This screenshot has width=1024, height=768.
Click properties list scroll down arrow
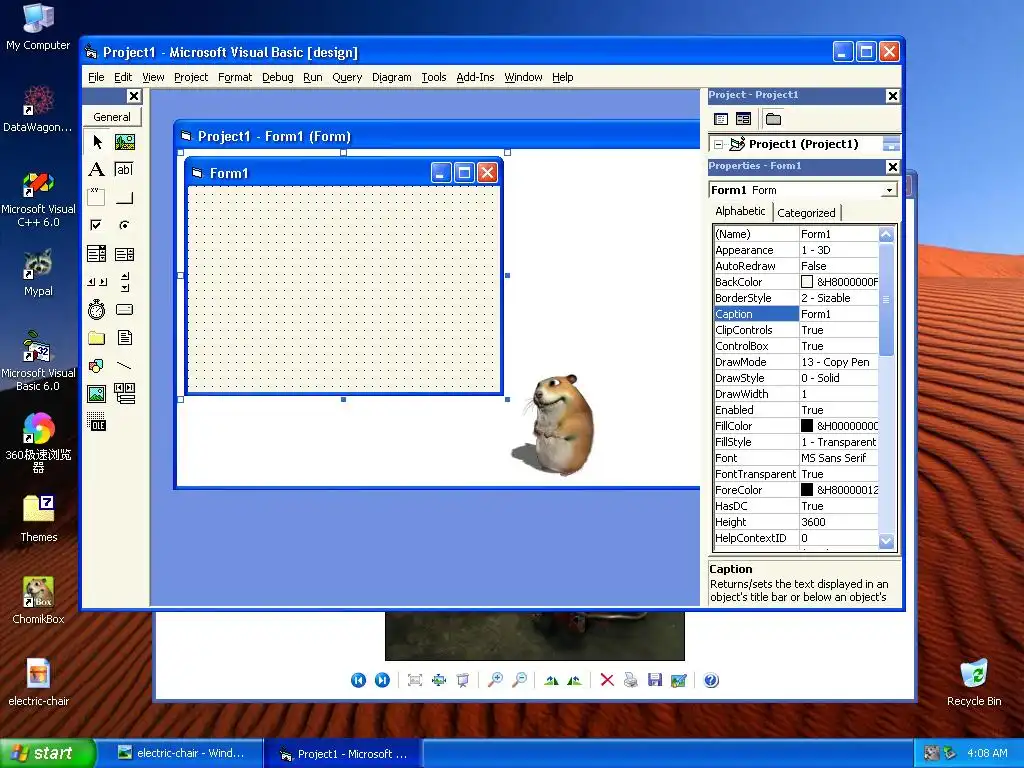pyautogui.click(x=886, y=541)
